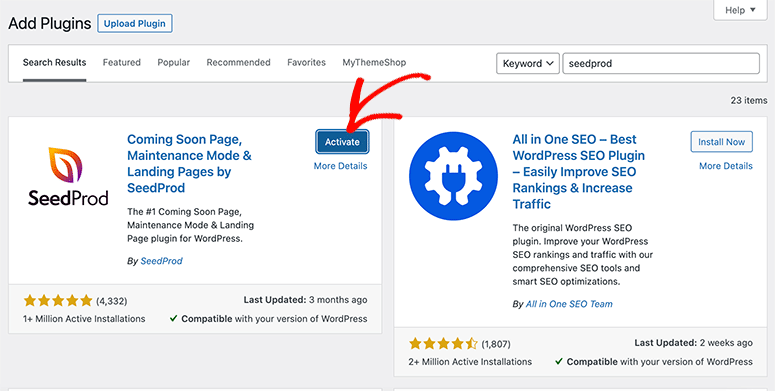Click the 1+ Million Active Installations text
Screen dimensions: 775x391
coord(84,319)
